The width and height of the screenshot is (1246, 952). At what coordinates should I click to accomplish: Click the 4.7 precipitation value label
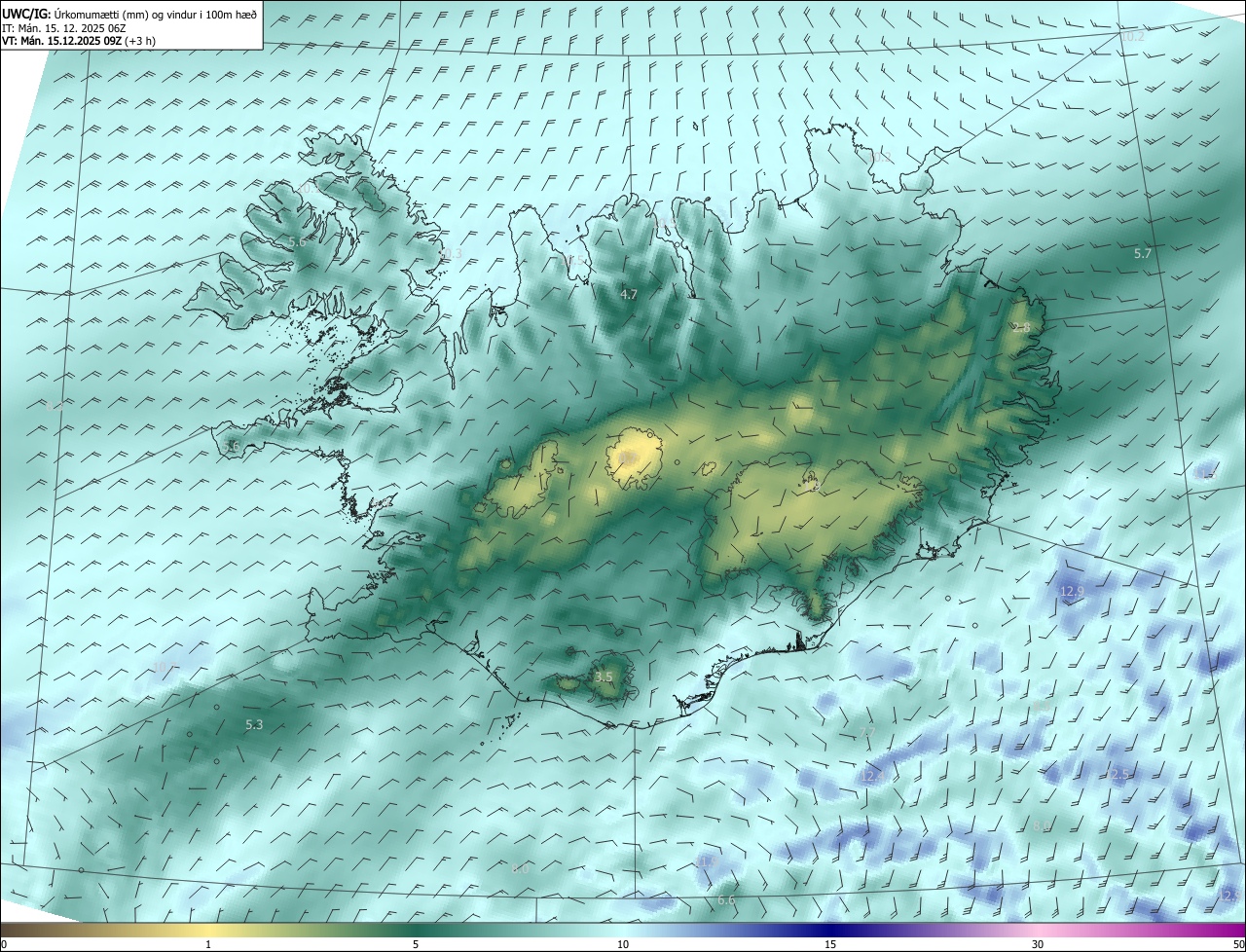click(x=629, y=294)
